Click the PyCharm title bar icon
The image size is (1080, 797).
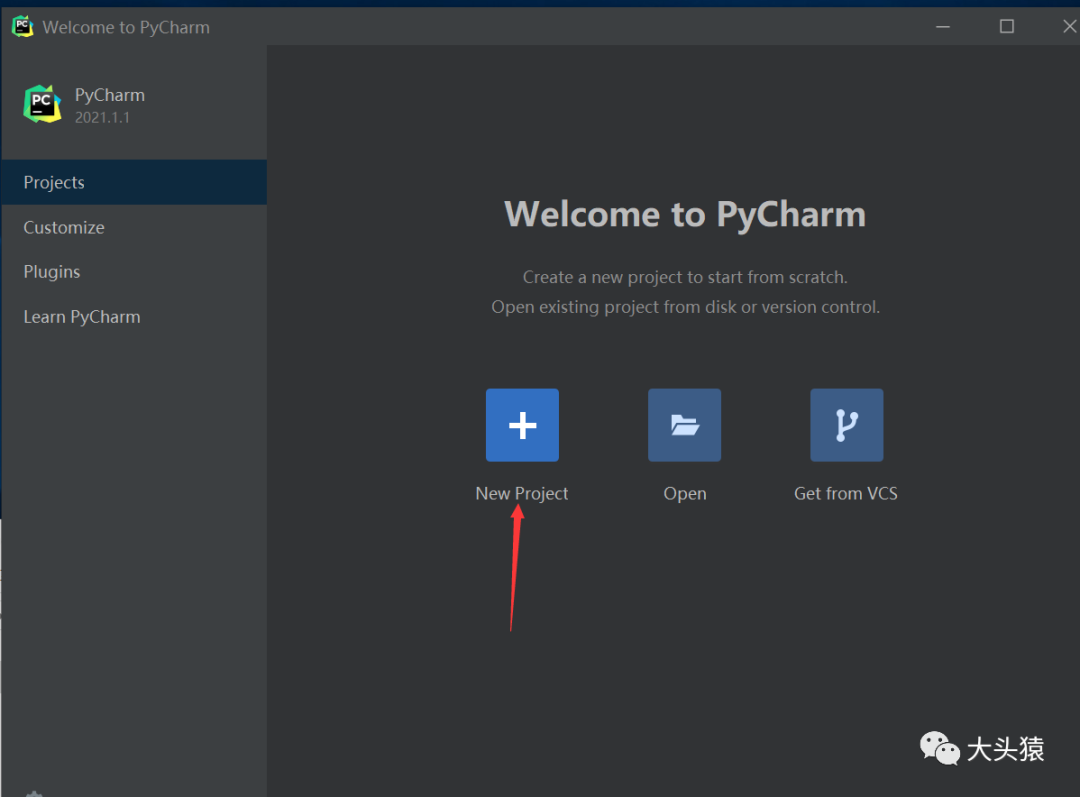[22, 26]
